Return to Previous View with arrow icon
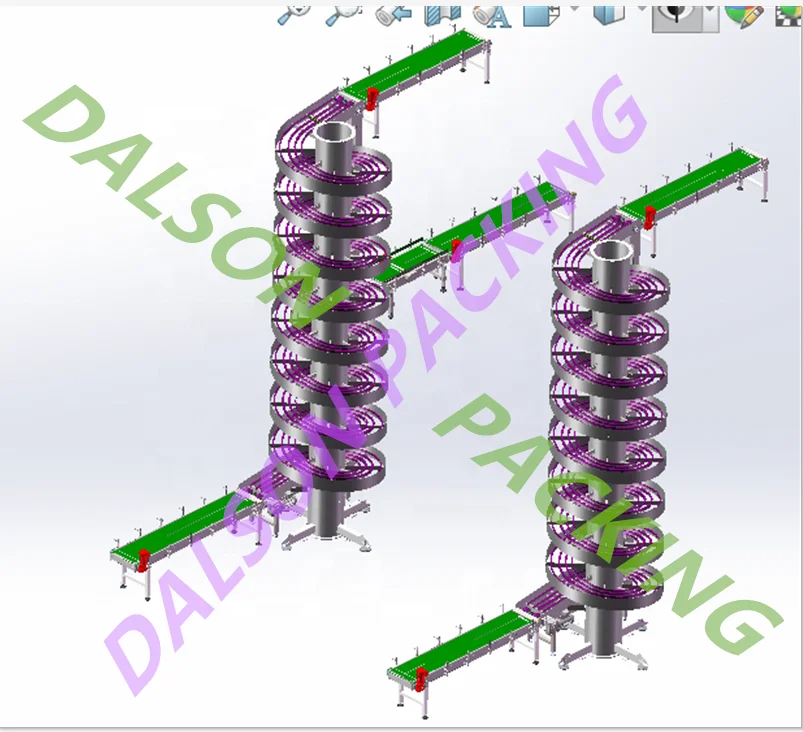The image size is (803, 732). [x=393, y=15]
